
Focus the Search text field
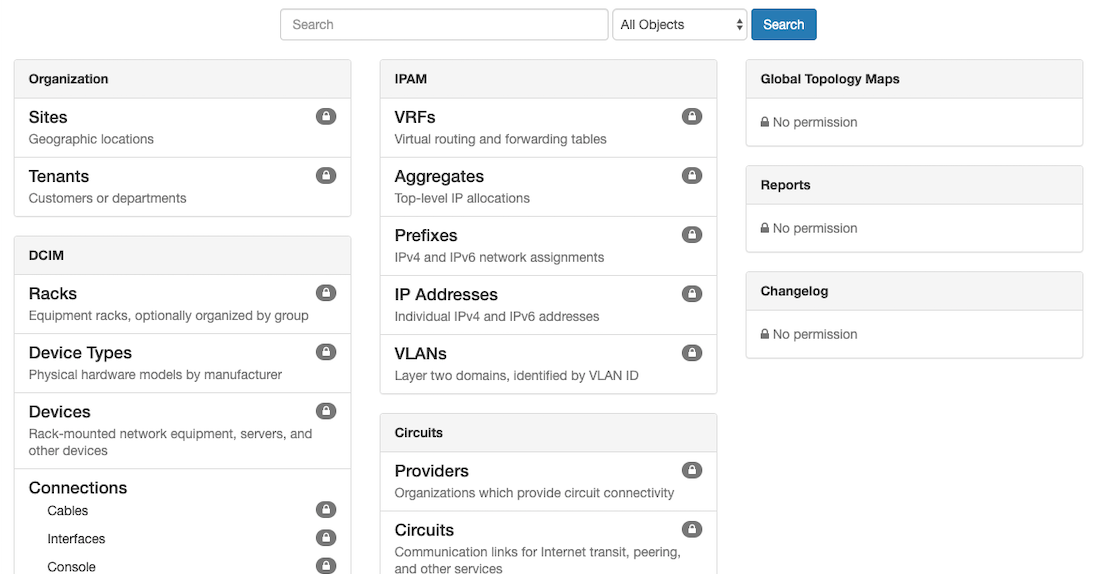444,25
